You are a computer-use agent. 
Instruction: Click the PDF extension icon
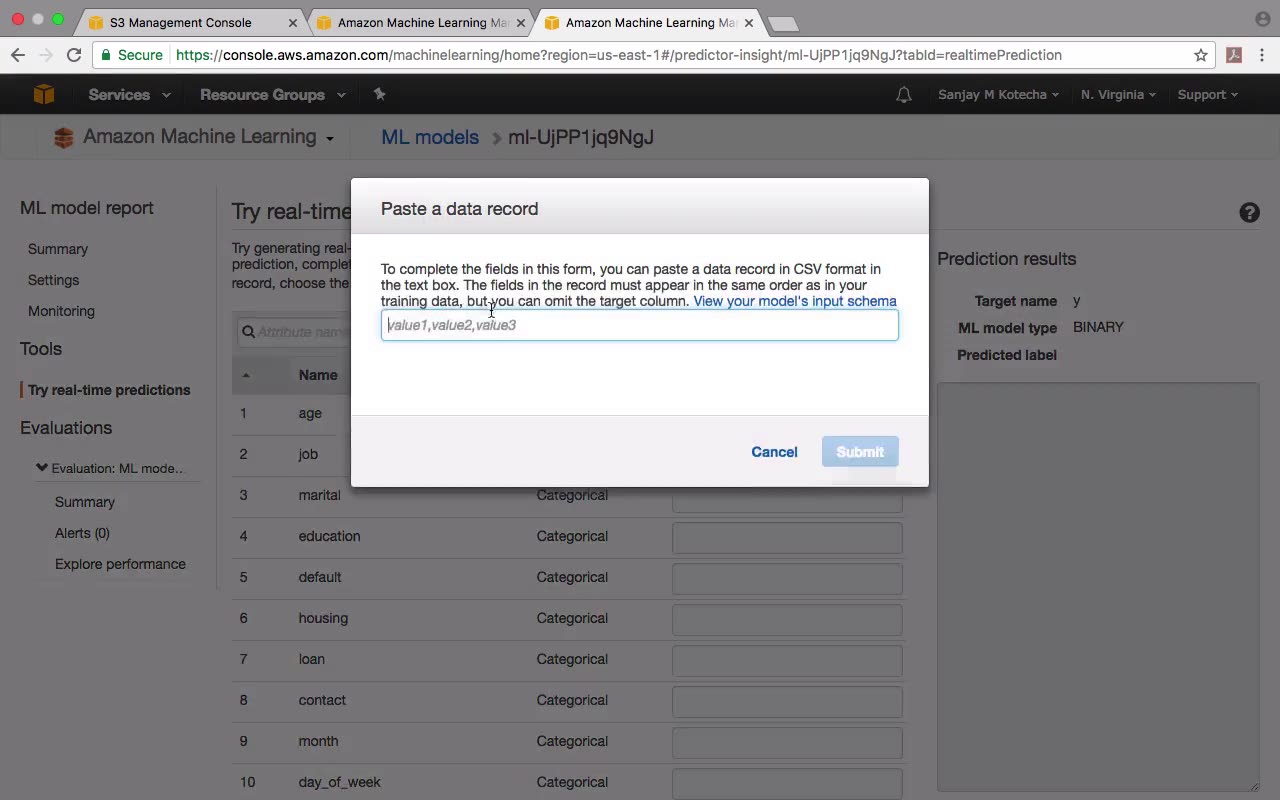pos(1234,55)
